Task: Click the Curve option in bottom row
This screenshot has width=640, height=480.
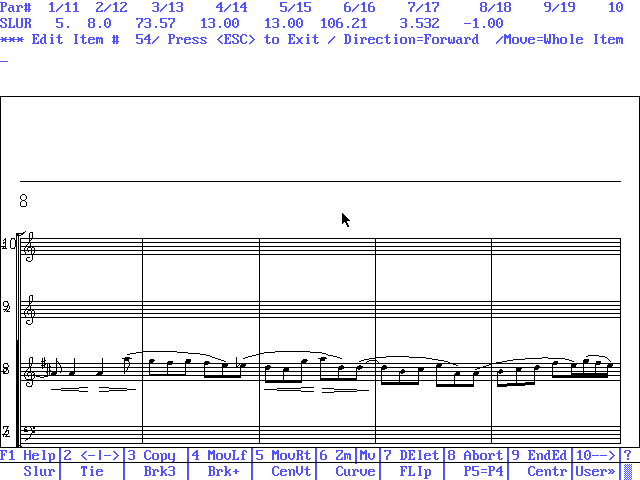Action: (x=355, y=471)
